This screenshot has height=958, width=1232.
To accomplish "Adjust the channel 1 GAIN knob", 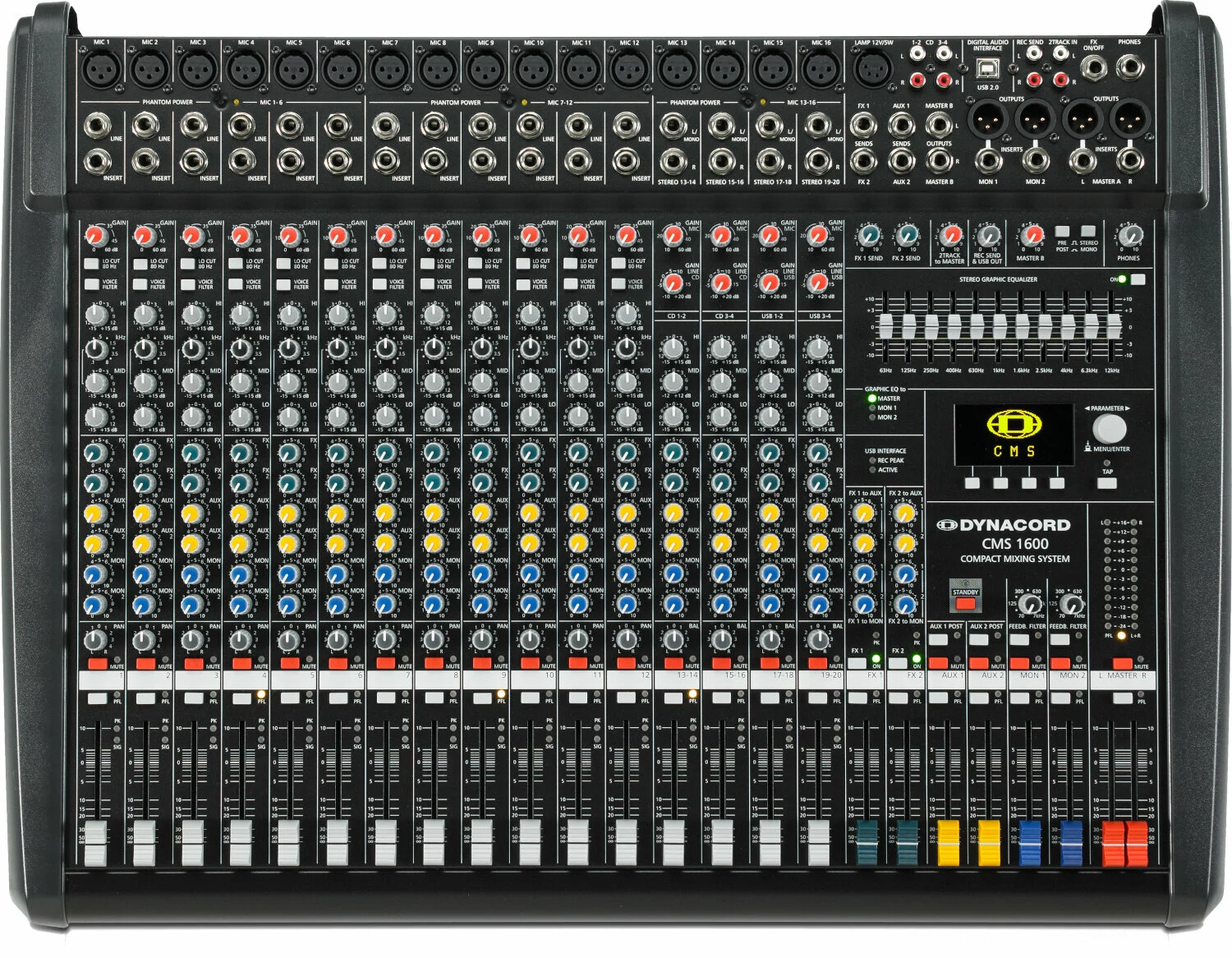I will coord(96,237).
